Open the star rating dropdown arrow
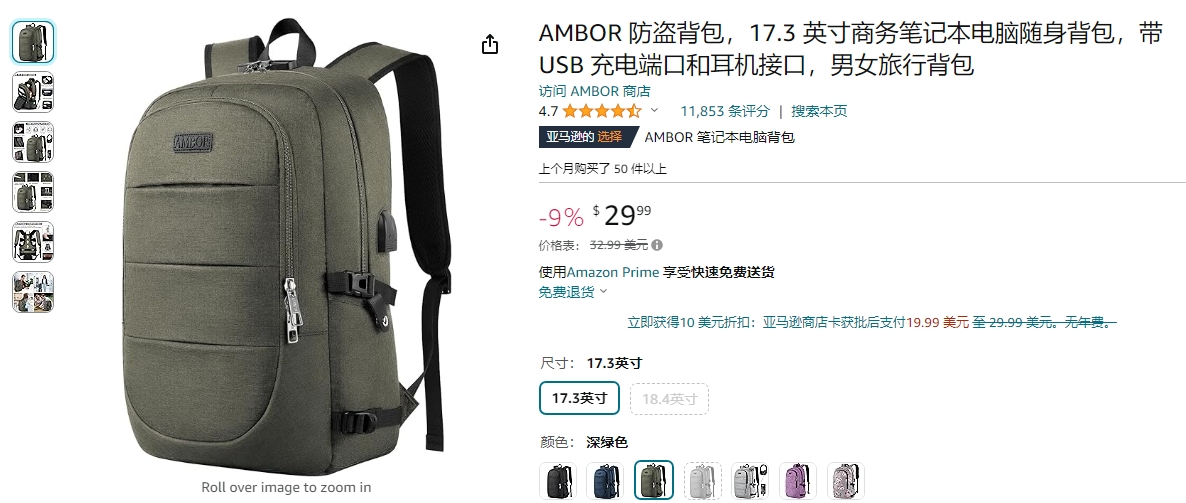The height and width of the screenshot is (503, 1186). point(654,110)
